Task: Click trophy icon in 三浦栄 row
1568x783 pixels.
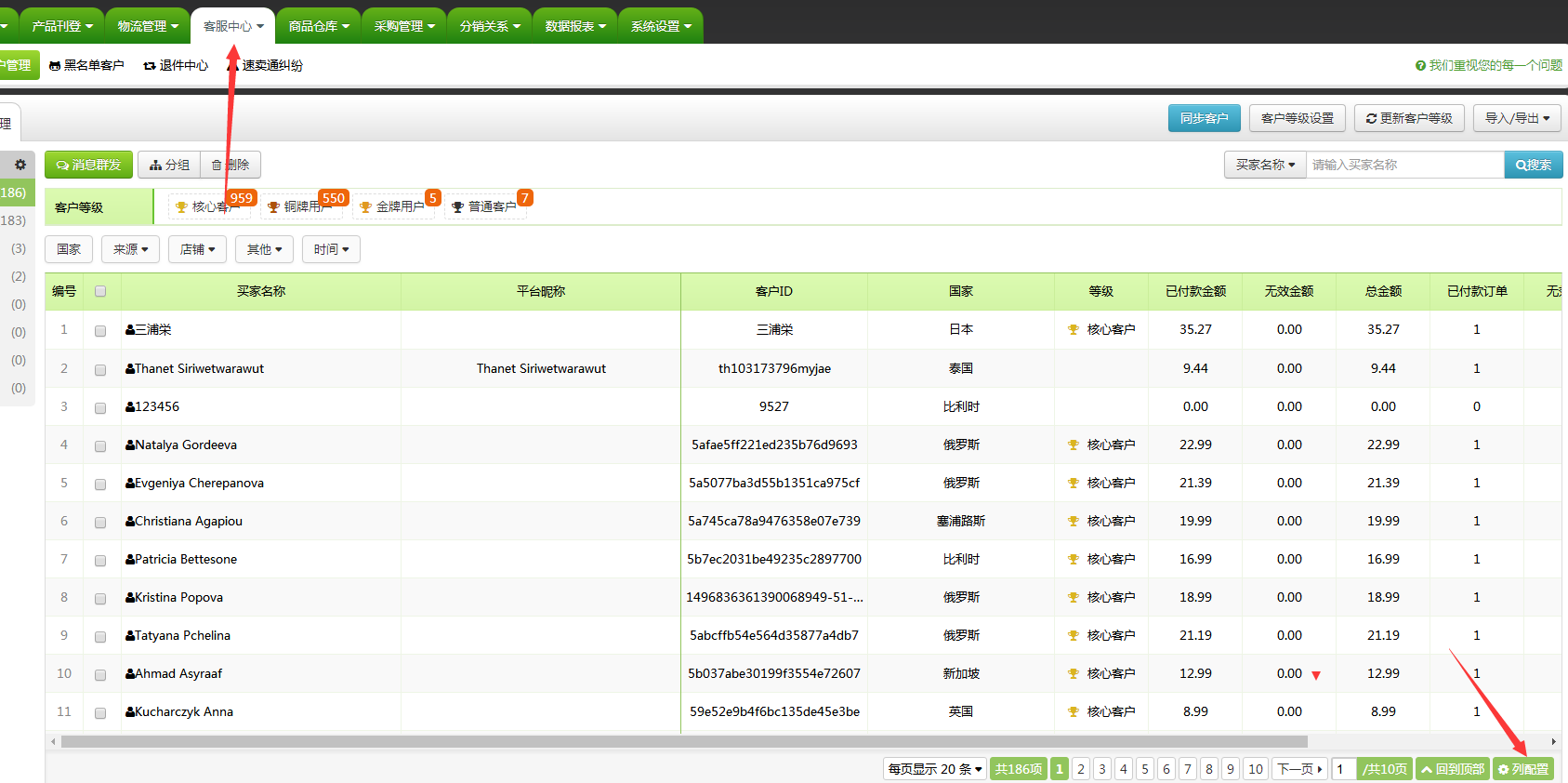Action: [1074, 330]
